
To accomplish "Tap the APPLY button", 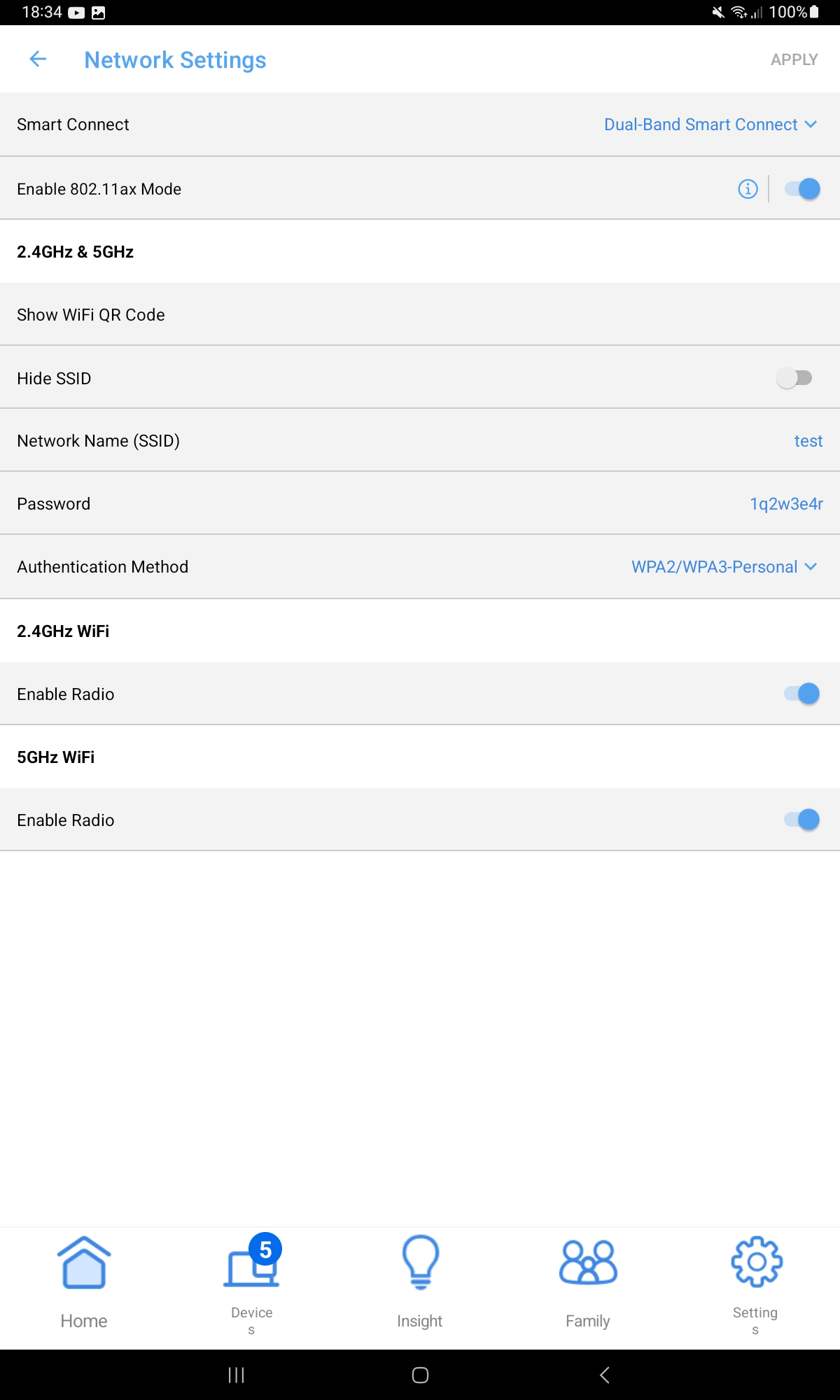I will [794, 59].
